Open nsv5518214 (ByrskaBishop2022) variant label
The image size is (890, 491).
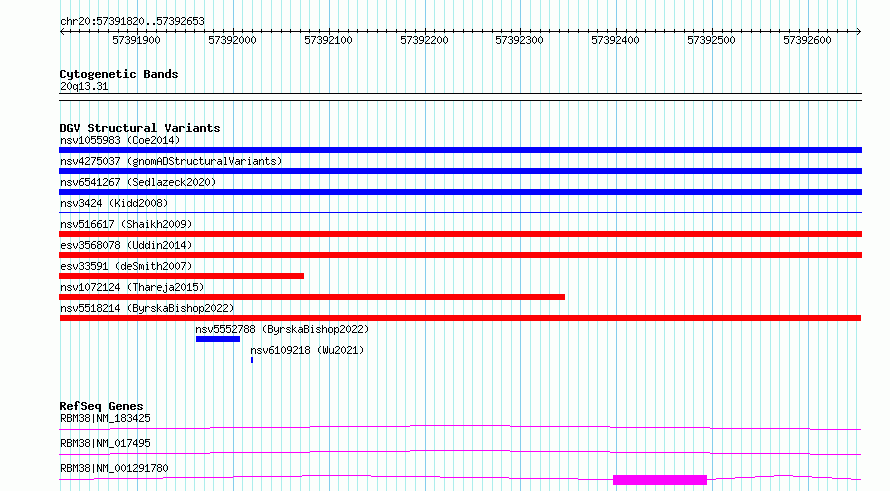(x=147, y=308)
